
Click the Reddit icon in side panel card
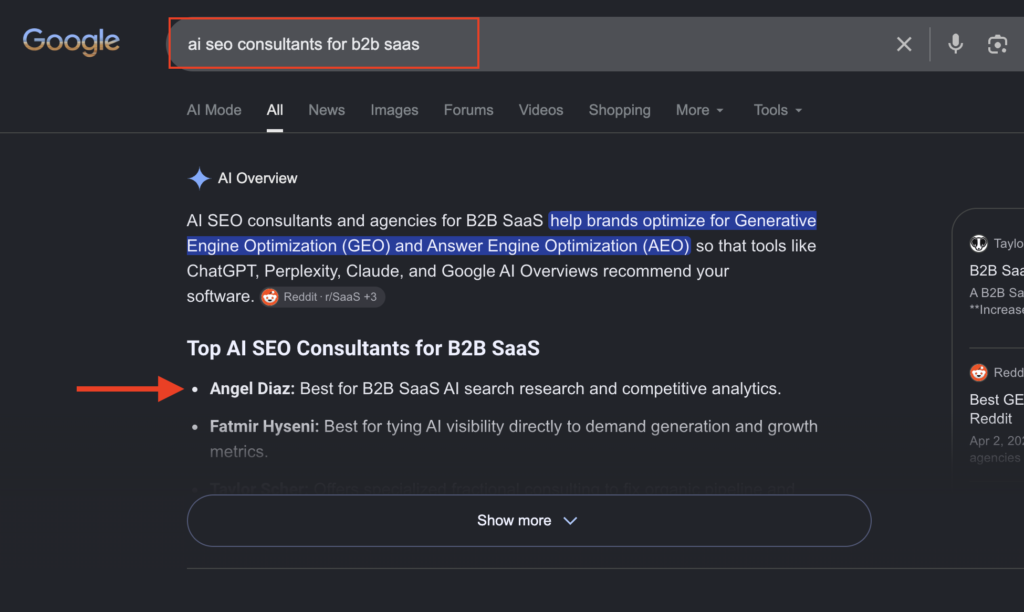(x=978, y=372)
